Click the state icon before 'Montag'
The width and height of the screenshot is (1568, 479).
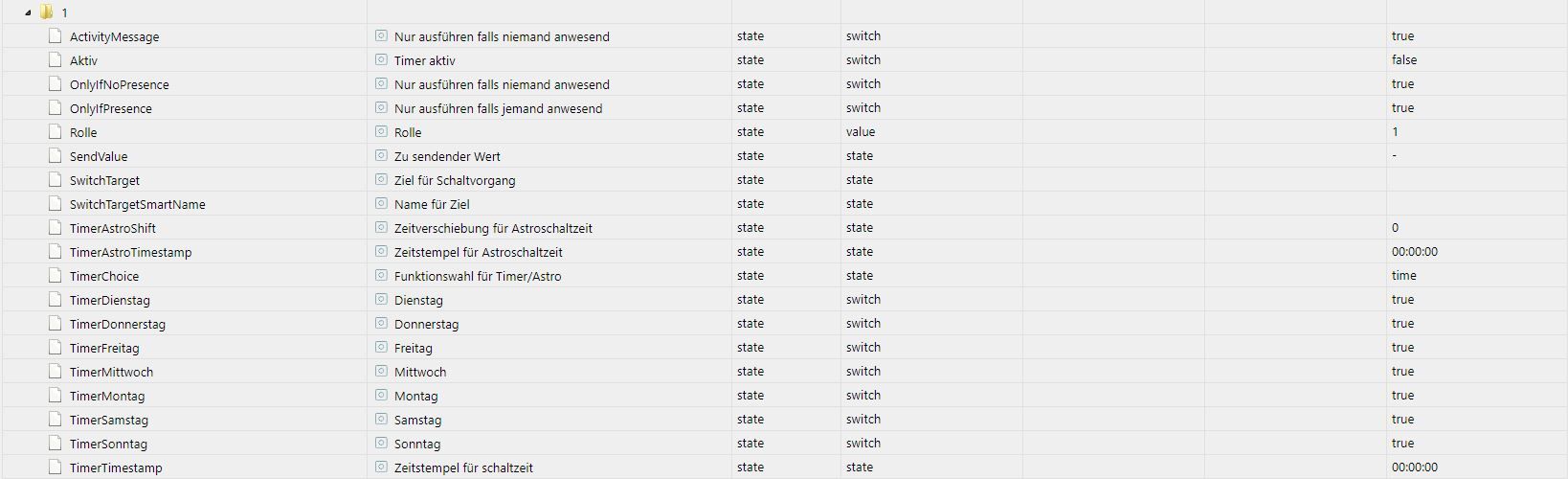pyautogui.click(x=381, y=396)
